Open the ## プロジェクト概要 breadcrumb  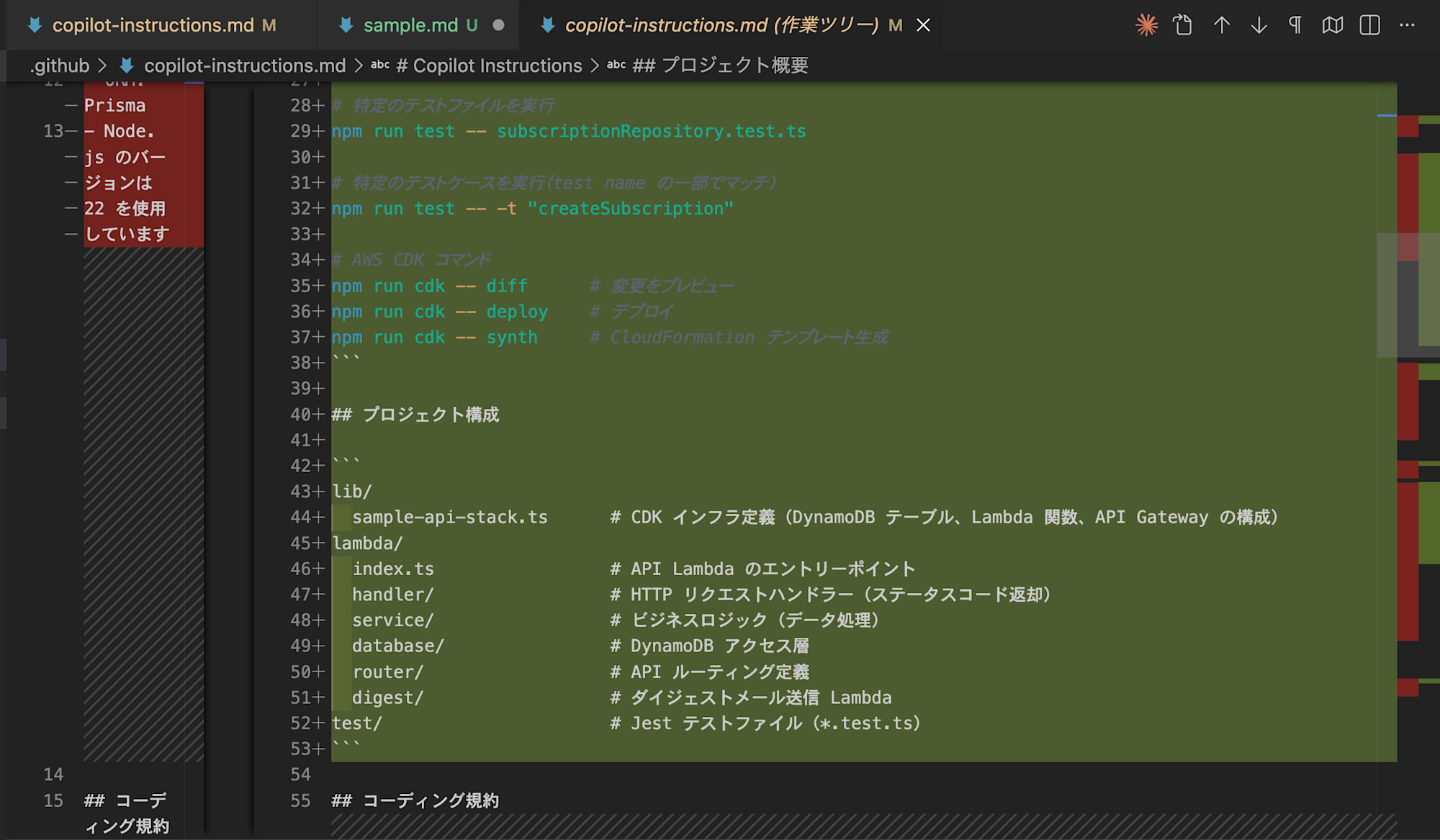click(720, 66)
